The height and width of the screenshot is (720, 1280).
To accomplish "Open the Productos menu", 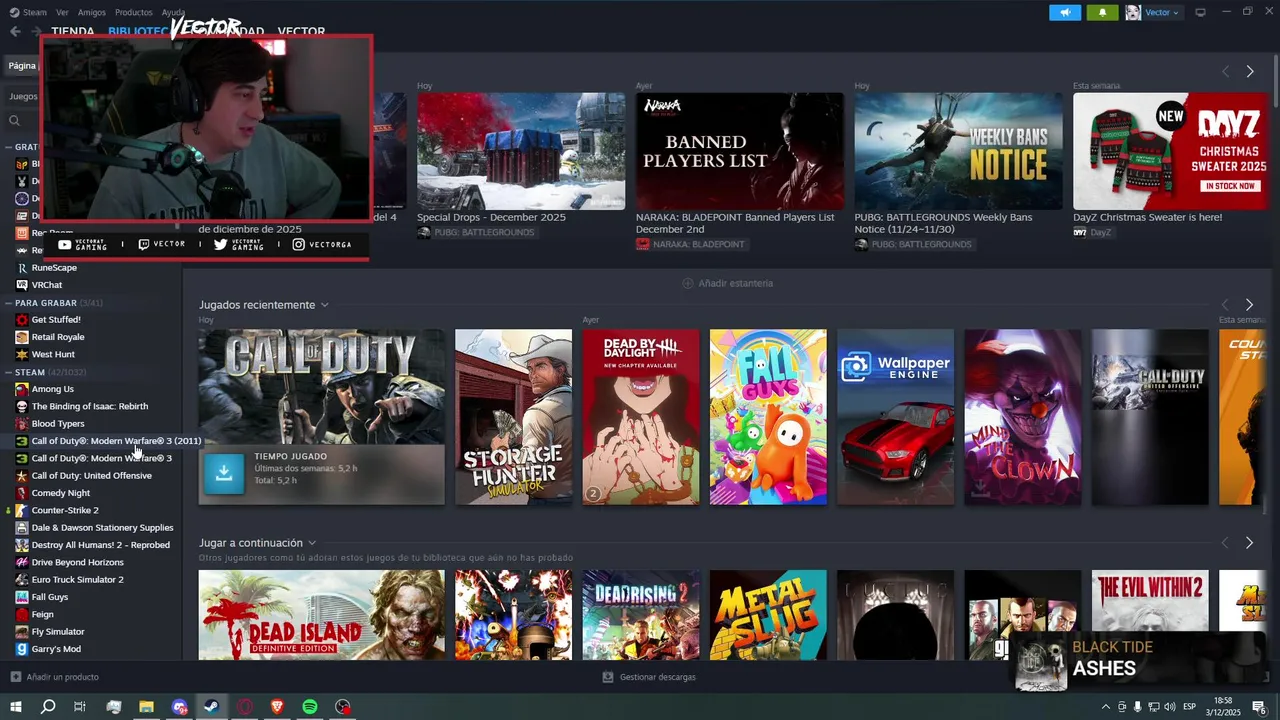I will pyautogui.click(x=134, y=12).
